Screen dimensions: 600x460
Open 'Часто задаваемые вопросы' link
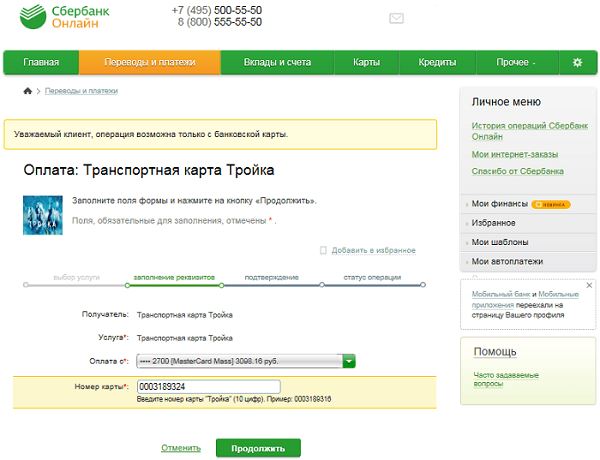506,379
